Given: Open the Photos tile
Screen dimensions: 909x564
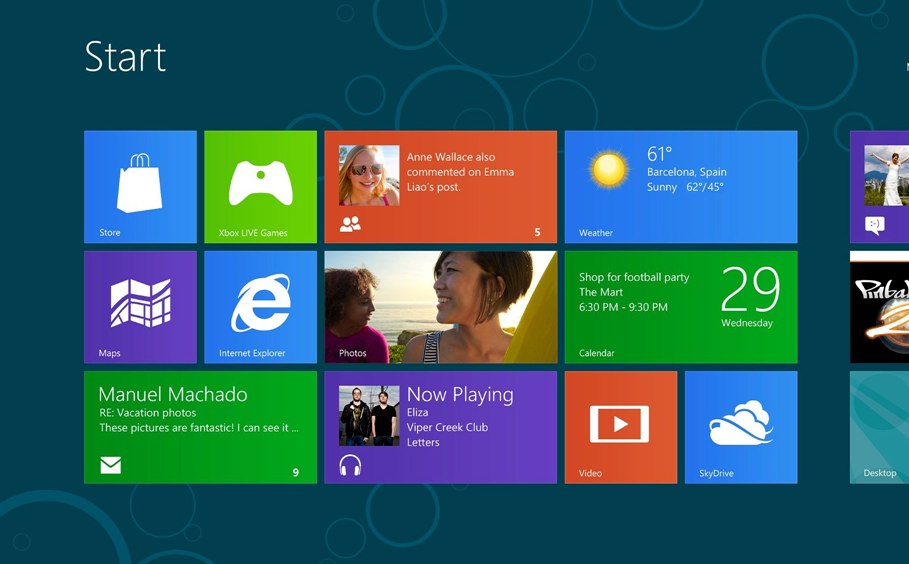Looking at the screenshot, I should [441, 307].
